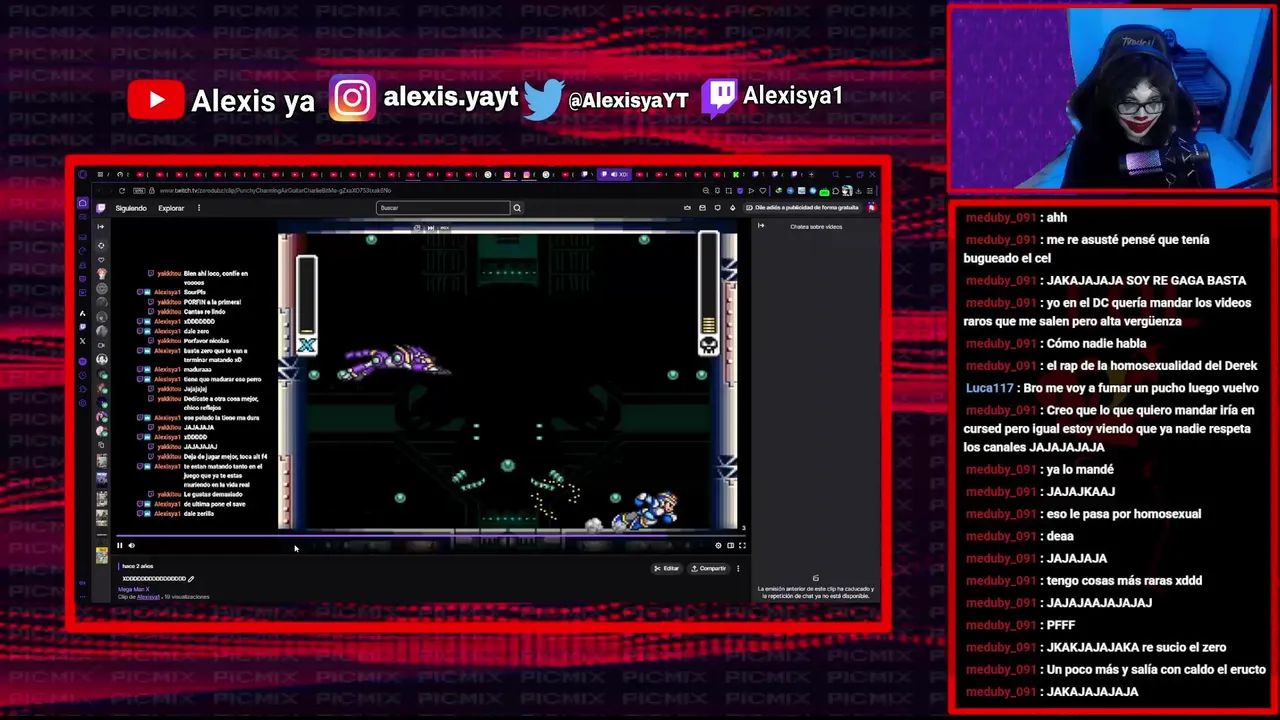
Task: Switch the player to fullscreen
Action: [x=742, y=545]
